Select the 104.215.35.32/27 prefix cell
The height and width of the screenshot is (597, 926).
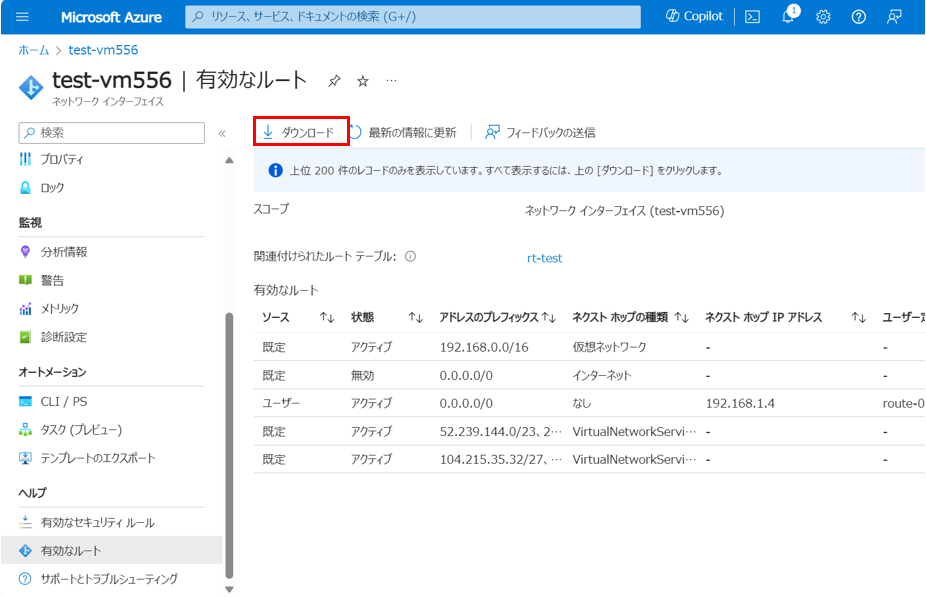501,459
